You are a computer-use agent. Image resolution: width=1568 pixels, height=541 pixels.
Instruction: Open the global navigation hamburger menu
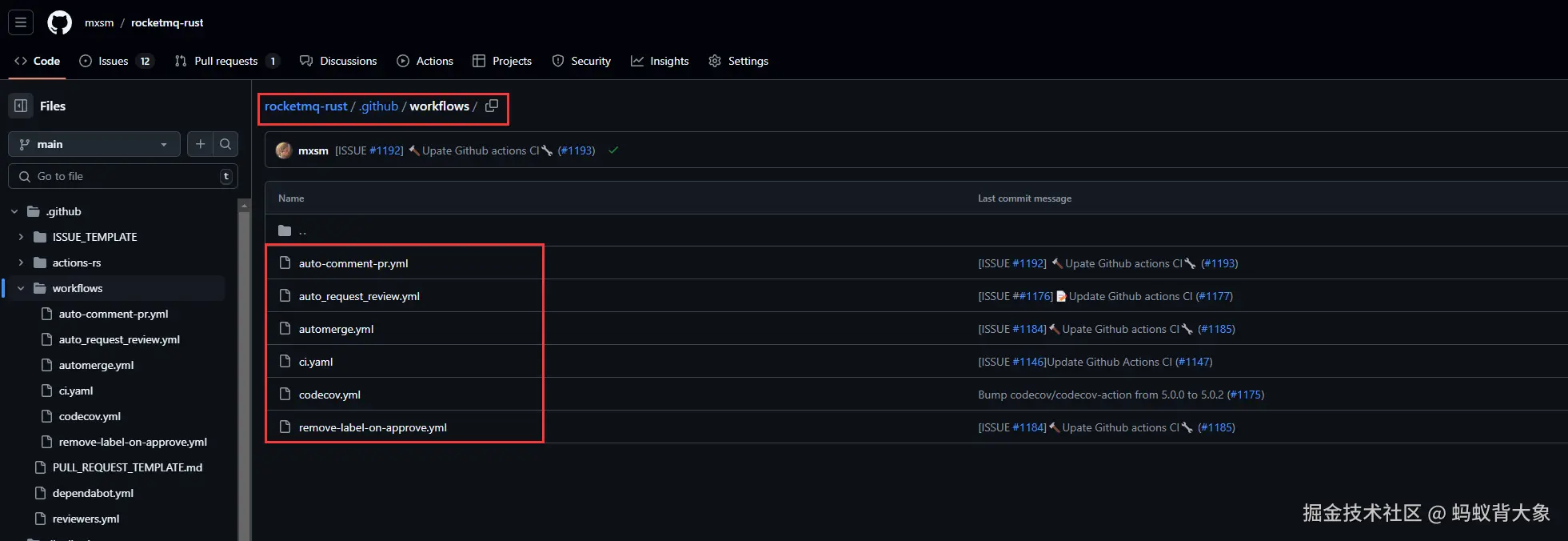pos(21,22)
